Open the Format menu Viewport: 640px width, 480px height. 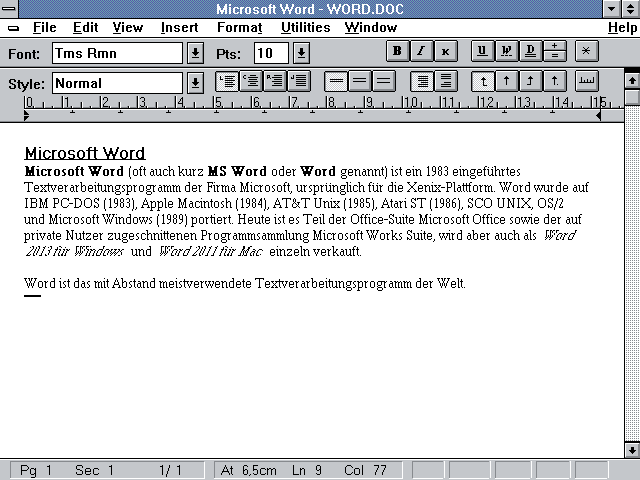240,27
